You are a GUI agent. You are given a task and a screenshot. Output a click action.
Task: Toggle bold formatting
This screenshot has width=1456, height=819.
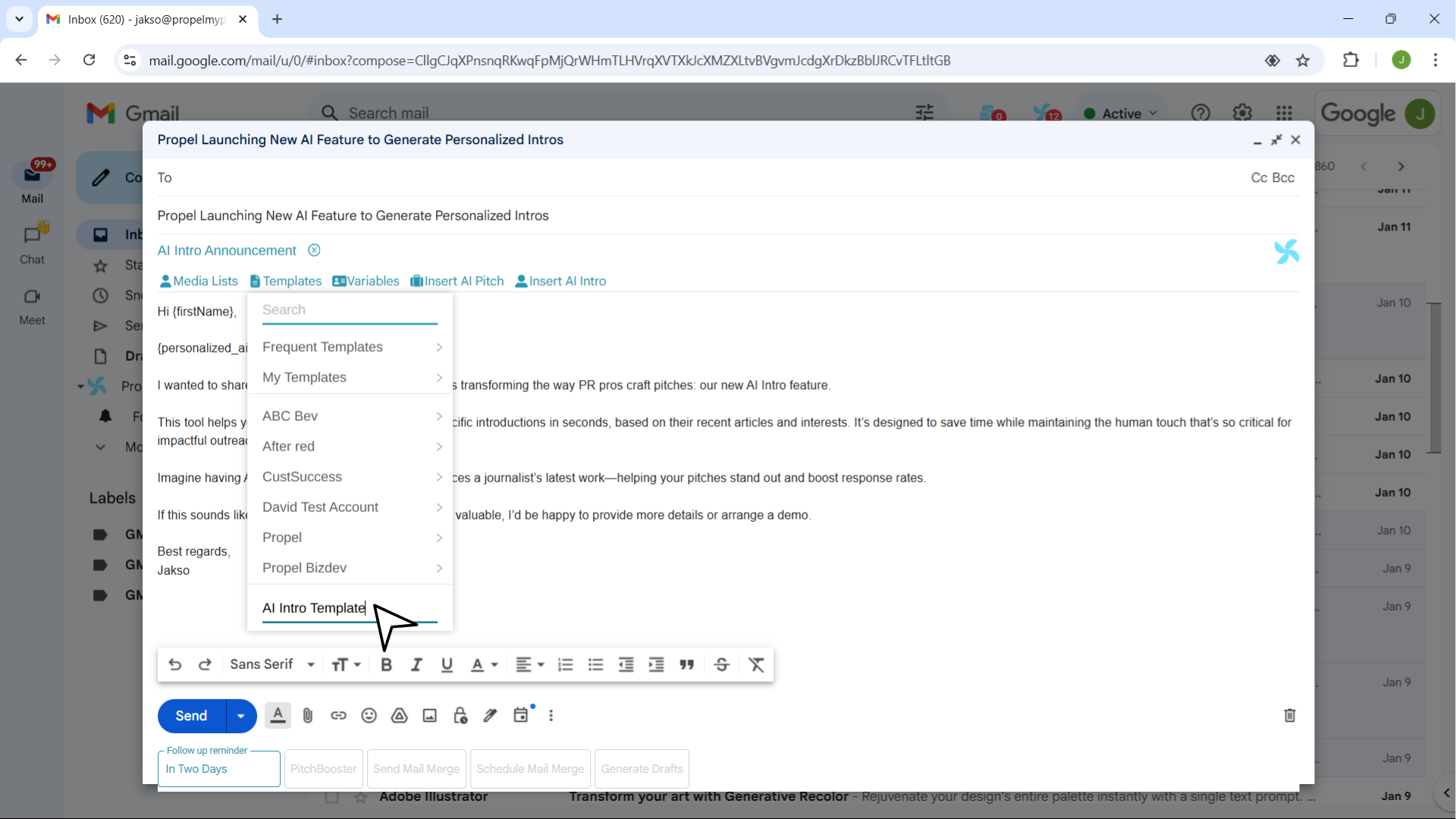point(386,665)
